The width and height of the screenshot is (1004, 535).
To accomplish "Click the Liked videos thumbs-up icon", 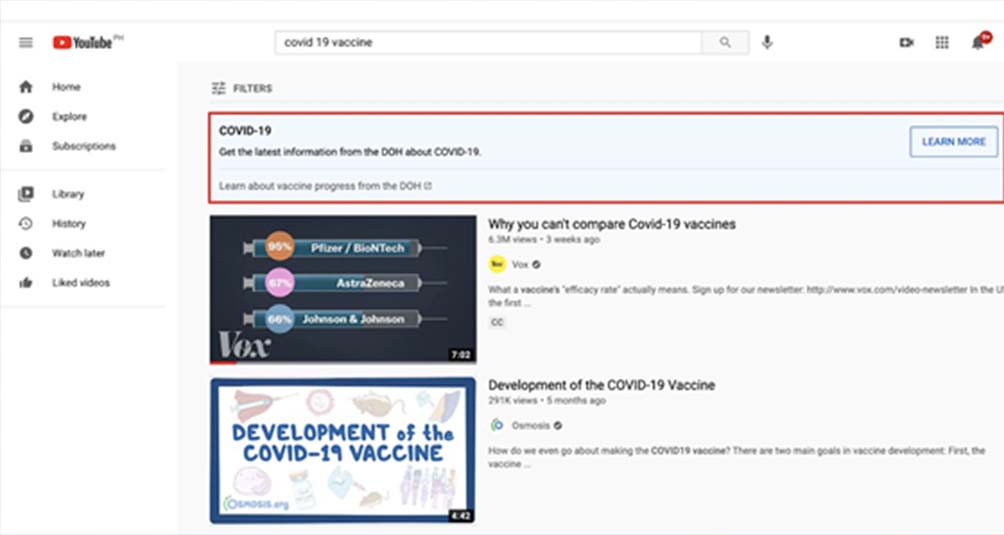I will 26,282.
